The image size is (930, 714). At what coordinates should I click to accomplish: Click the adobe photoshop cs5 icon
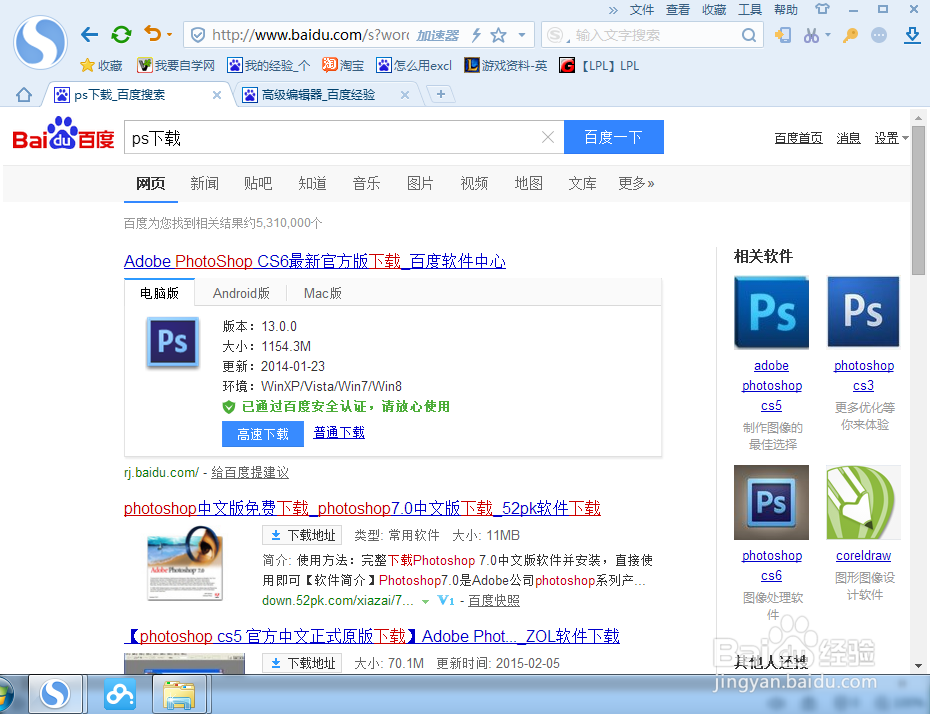coord(772,312)
